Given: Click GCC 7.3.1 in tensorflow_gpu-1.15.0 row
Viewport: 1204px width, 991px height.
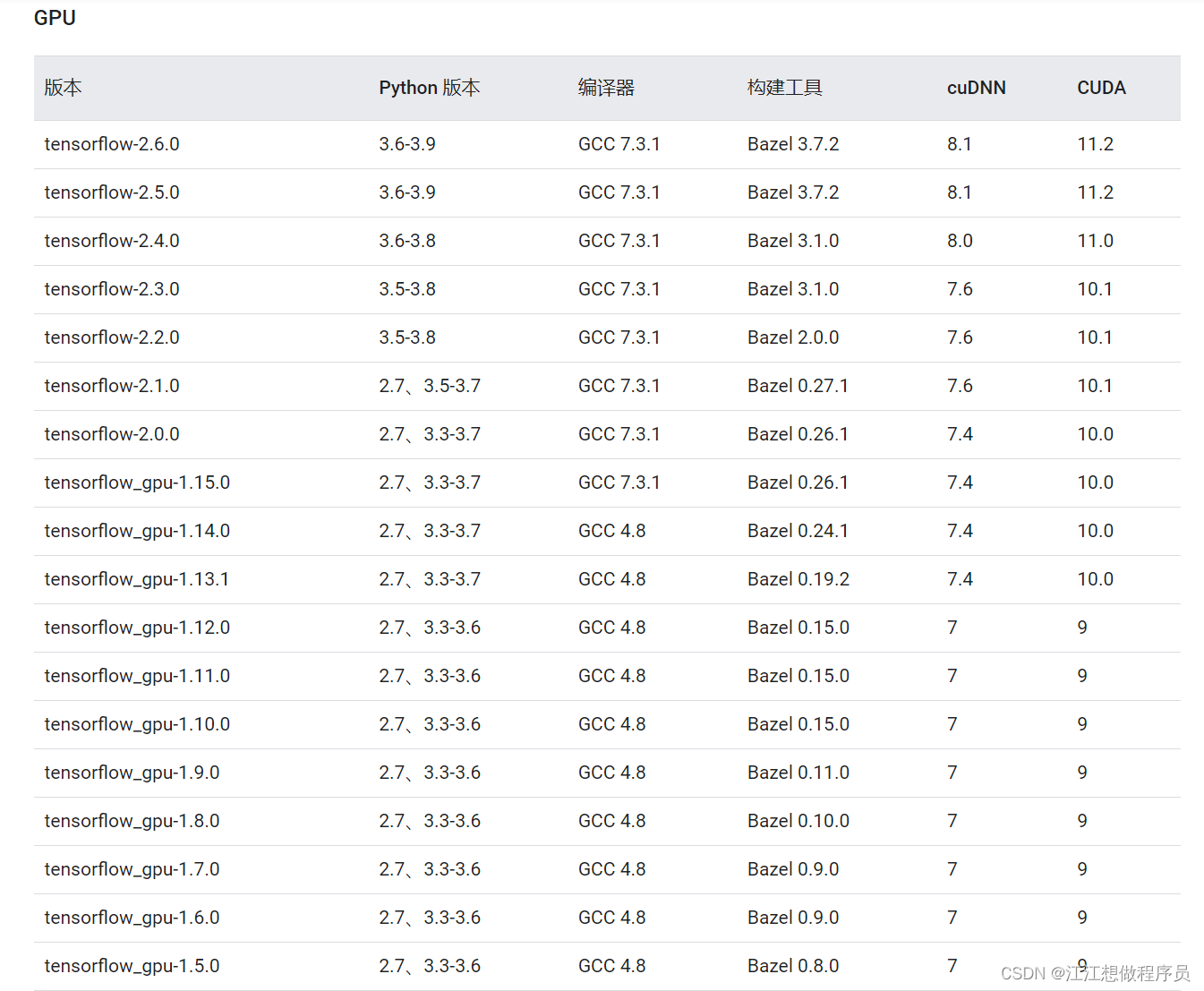Looking at the screenshot, I should pos(619,483).
